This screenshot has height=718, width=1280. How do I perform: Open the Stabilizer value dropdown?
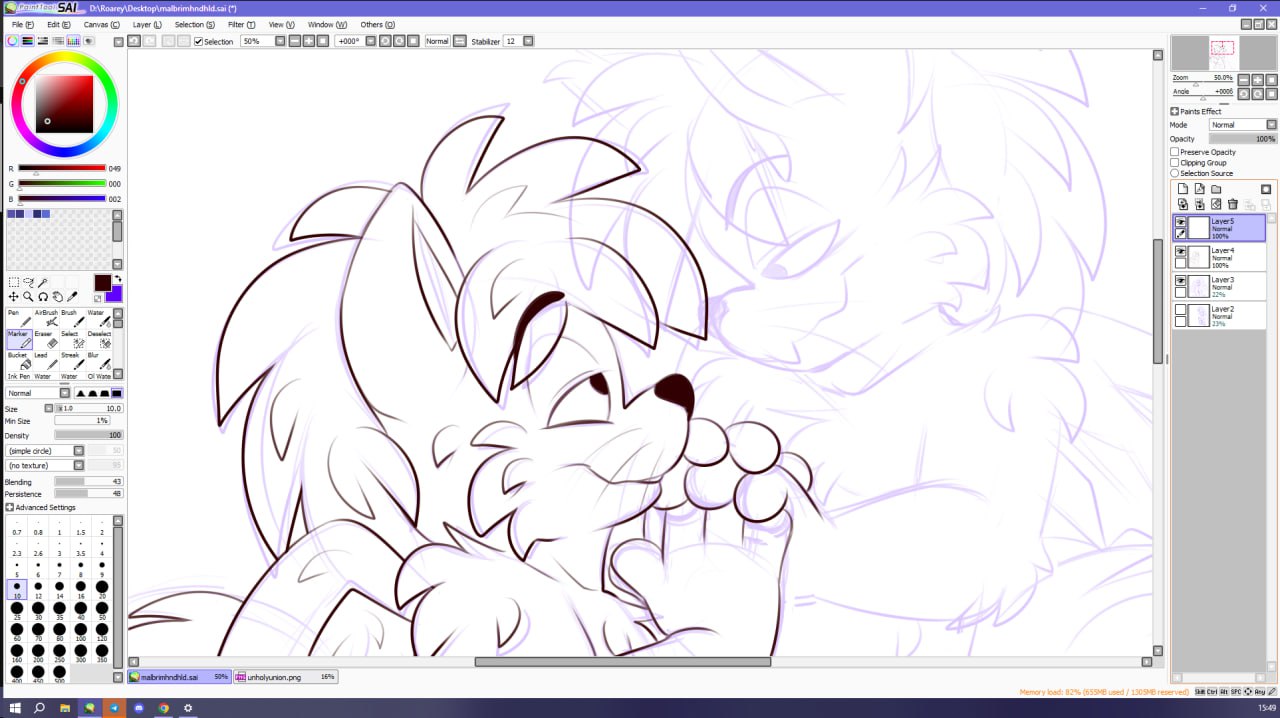(x=528, y=41)
